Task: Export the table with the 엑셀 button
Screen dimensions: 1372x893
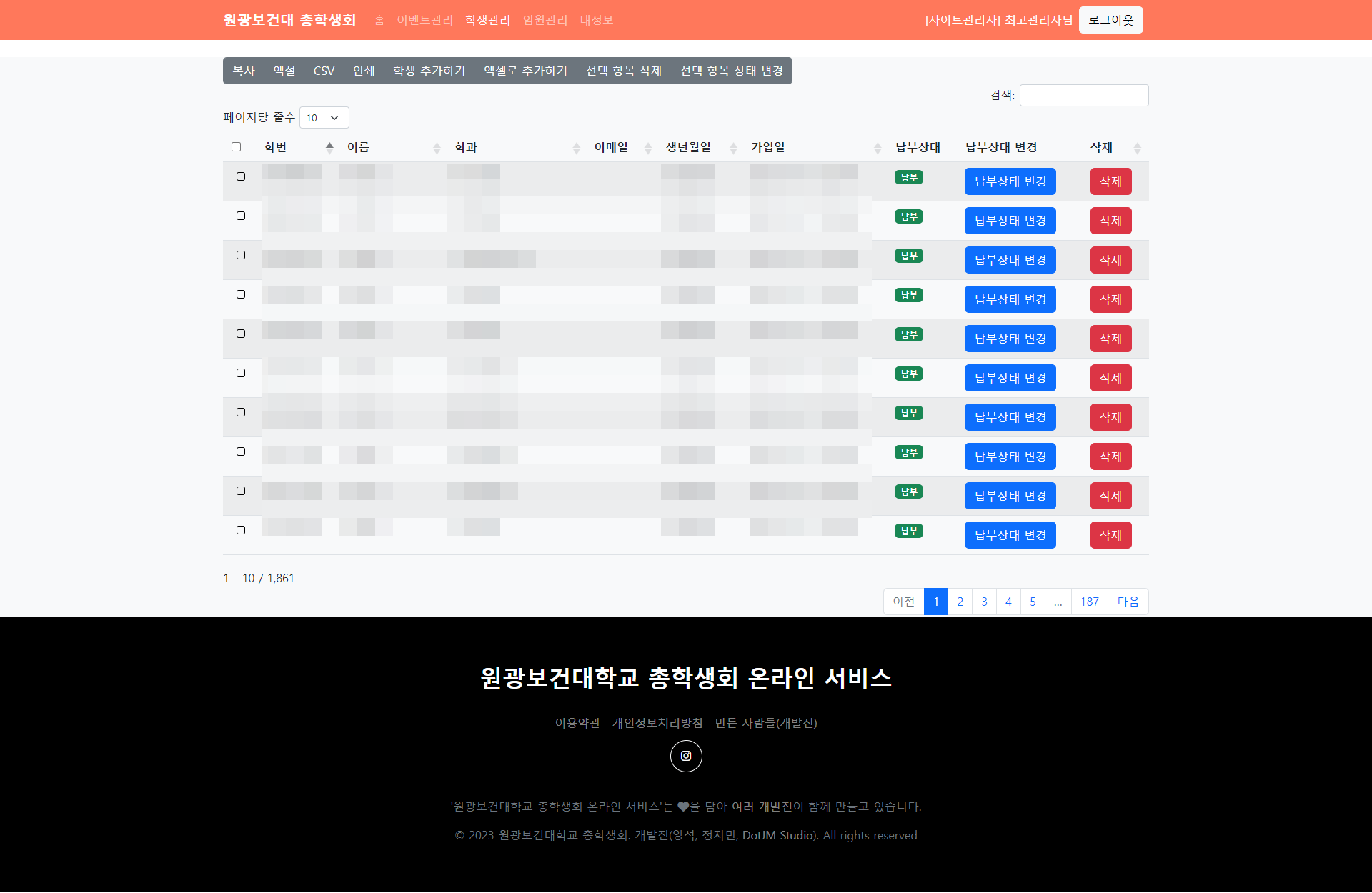Action: 284,71
